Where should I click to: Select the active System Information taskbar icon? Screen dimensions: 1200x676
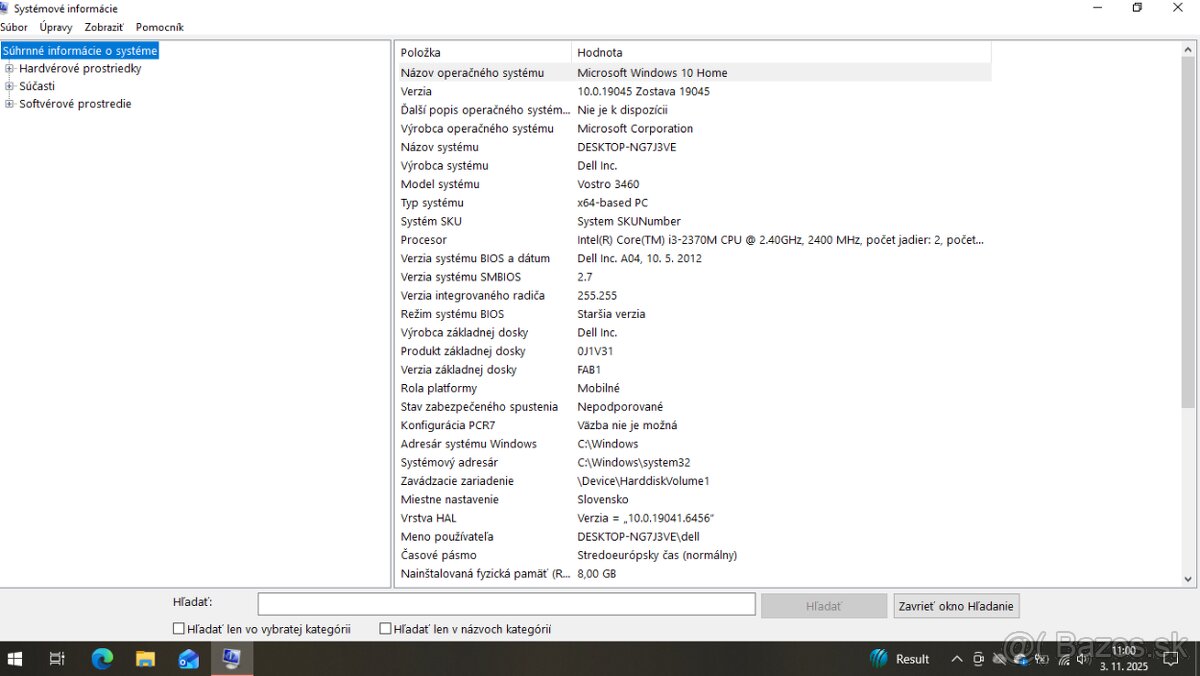click(232, 659)
